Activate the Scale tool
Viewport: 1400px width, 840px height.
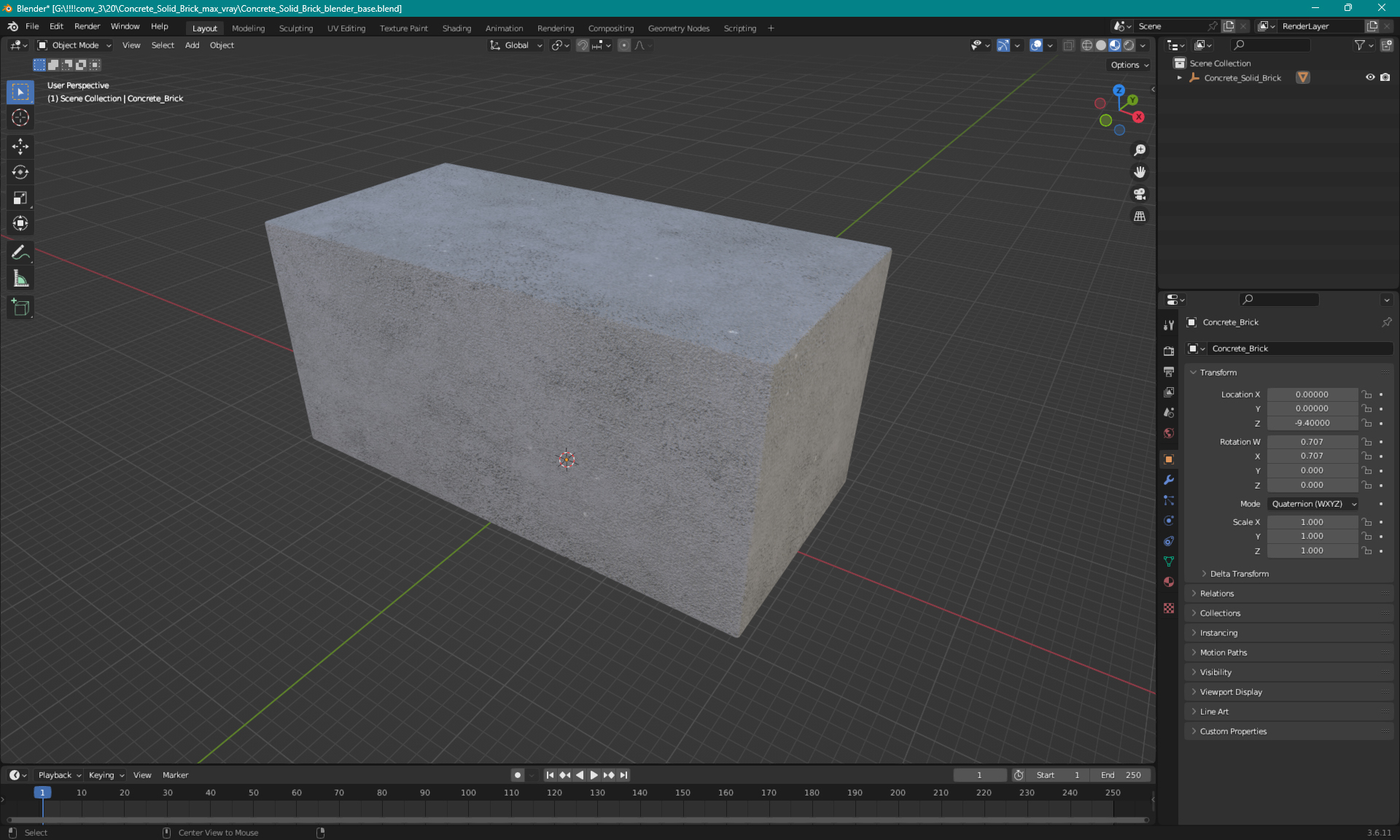pos(20,198)
